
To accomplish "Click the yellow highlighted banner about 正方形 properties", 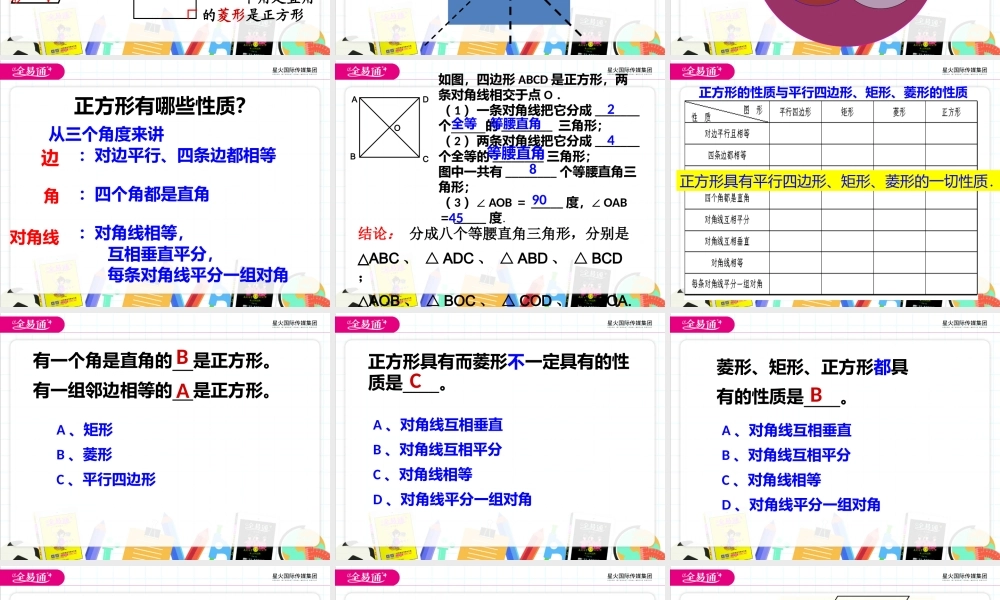I will pos(832,179).
